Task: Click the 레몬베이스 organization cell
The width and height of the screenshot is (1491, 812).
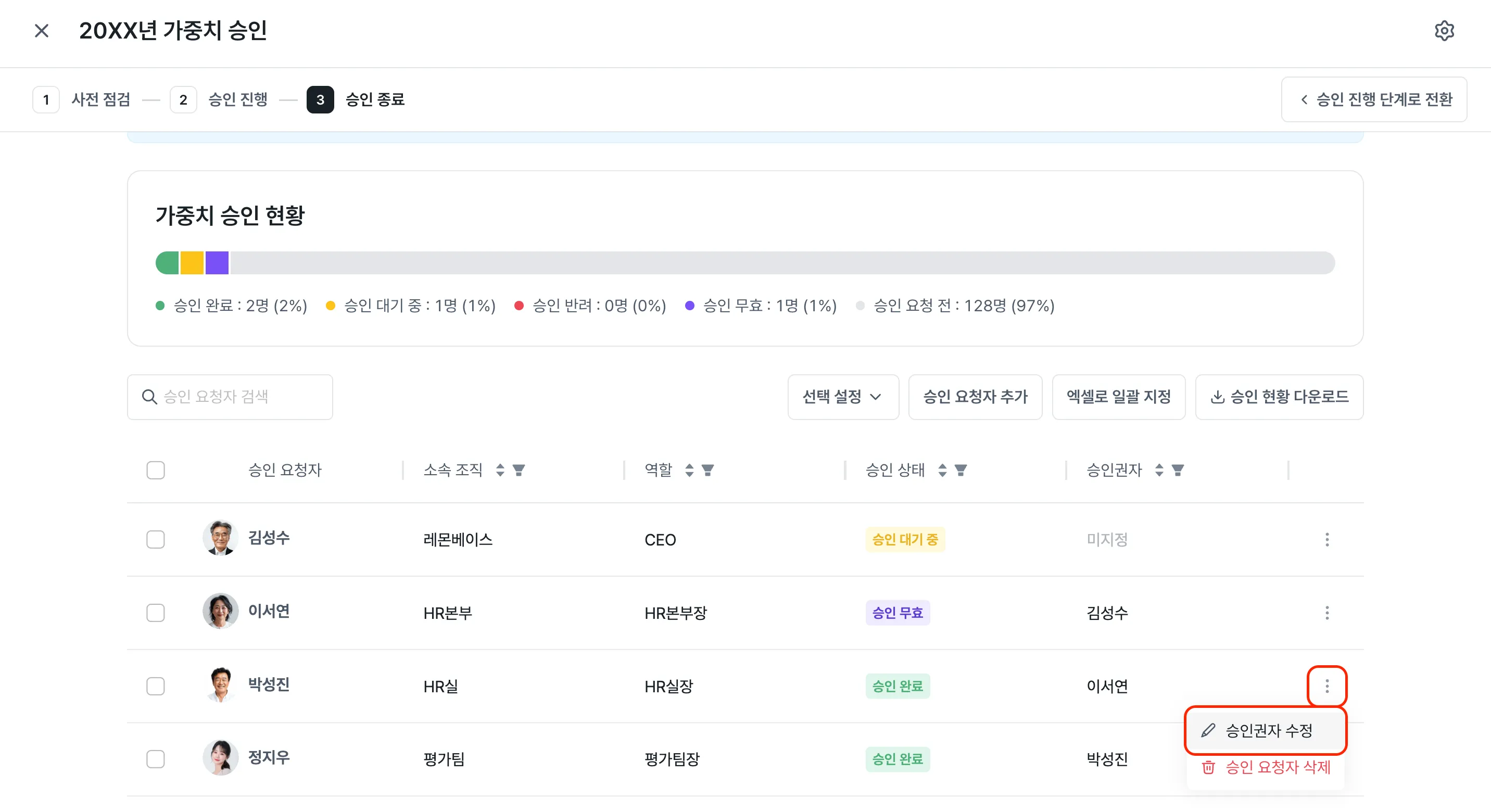Action: (457, 539)
